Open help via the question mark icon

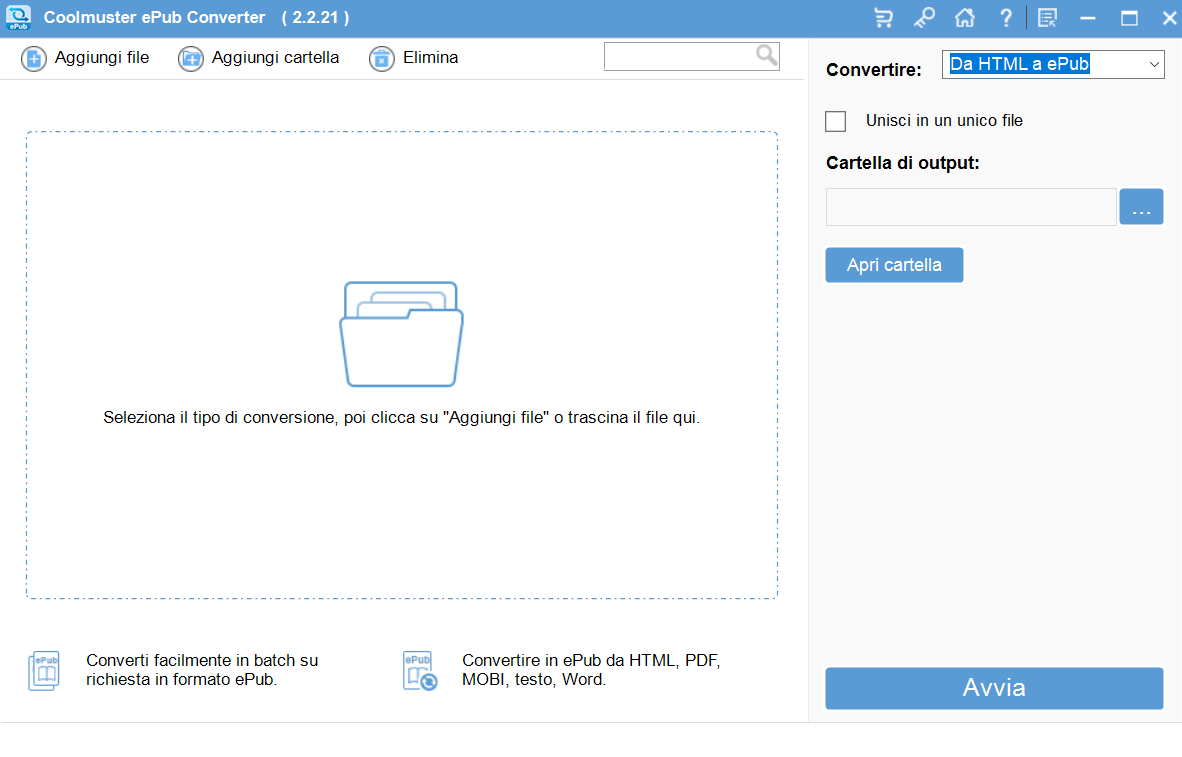click(x=1006, y=17)
